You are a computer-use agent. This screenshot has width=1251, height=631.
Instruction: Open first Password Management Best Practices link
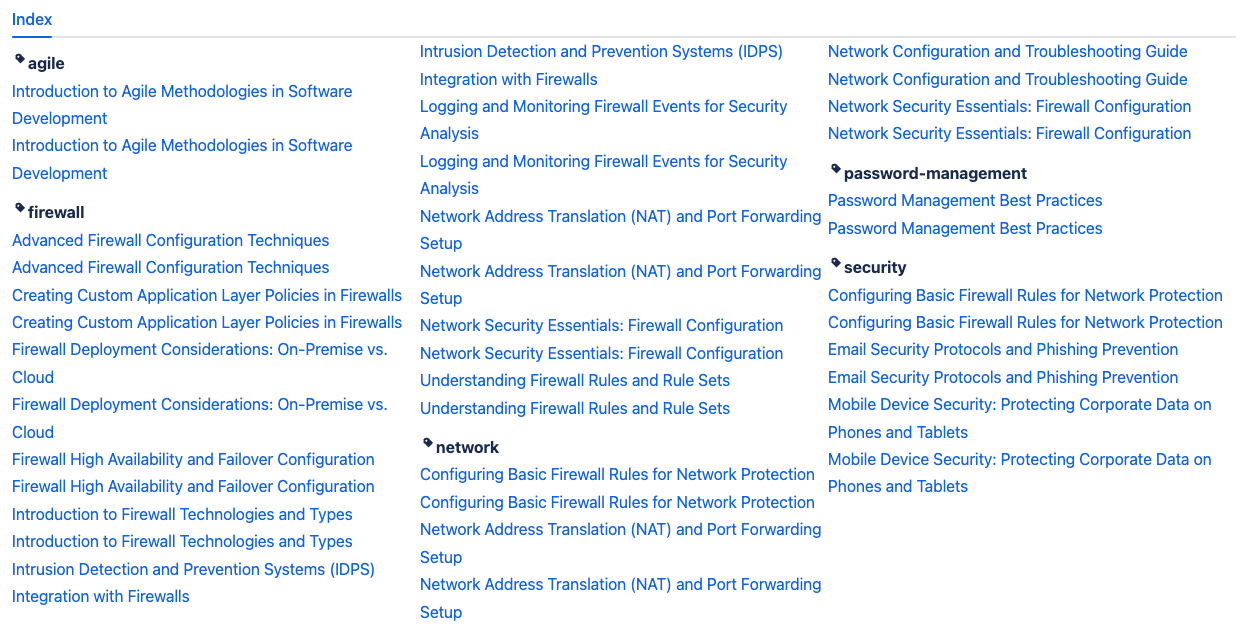coord(965,200)
